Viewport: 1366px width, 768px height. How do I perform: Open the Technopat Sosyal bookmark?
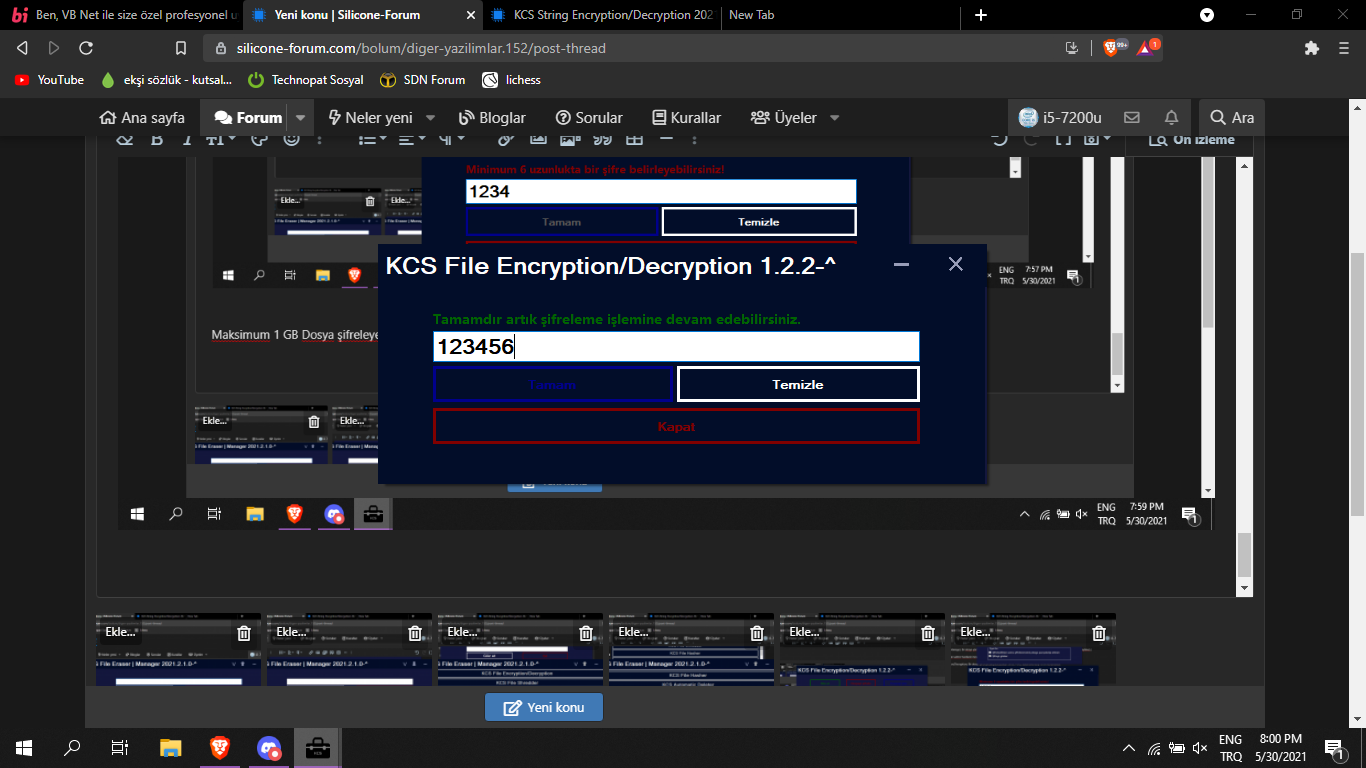[305, 80]
